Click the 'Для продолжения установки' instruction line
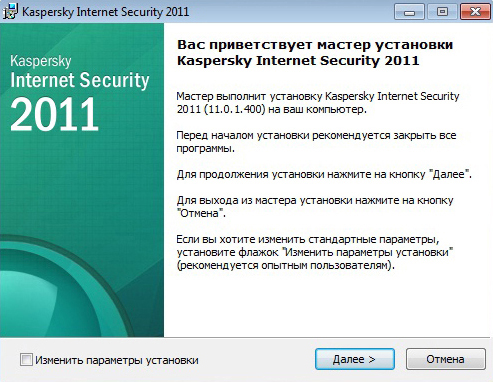Screen dimensions: 493x382 tap(324, 174)
